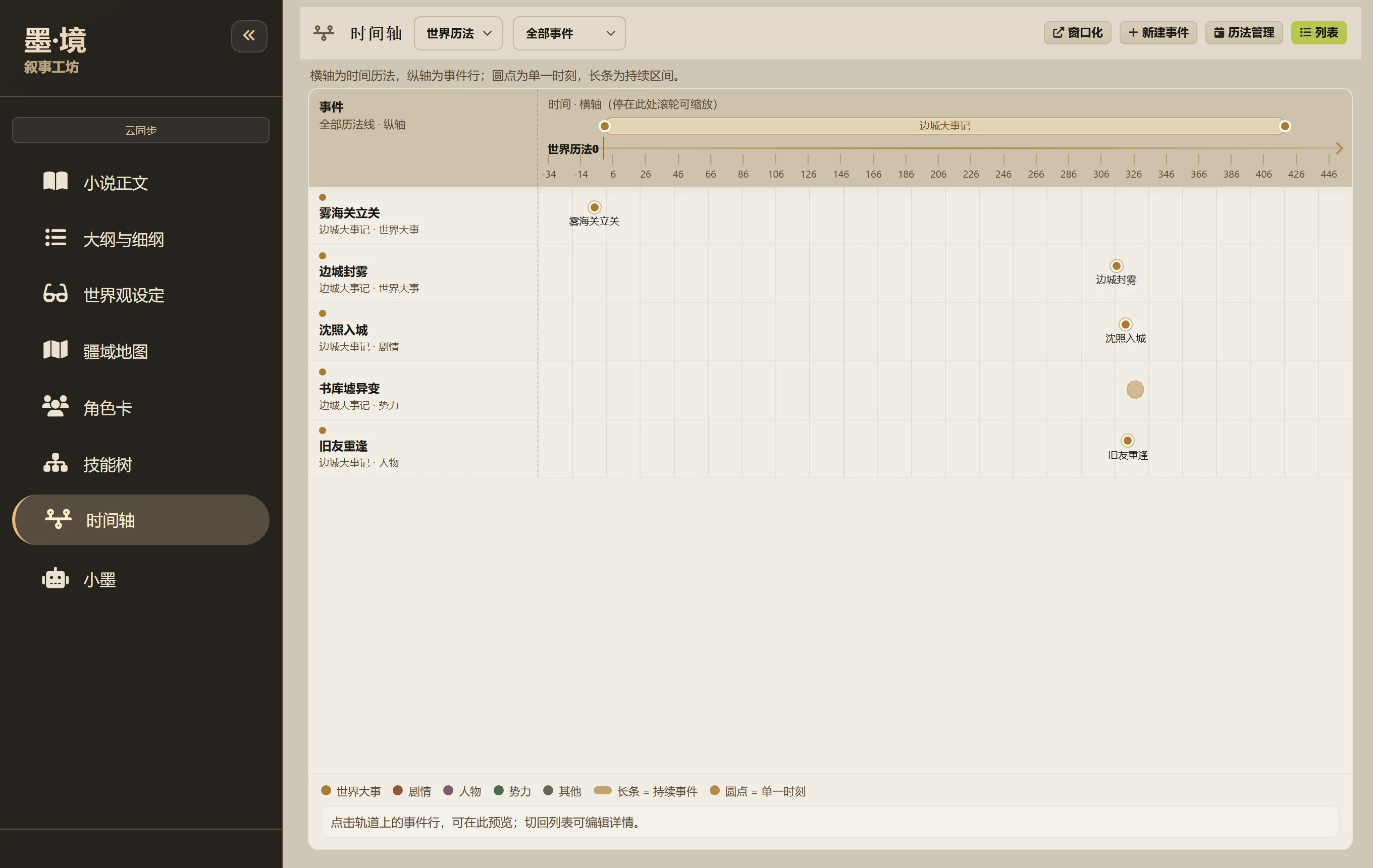Click the 窗口化 button
Viewport: 1373px width, 868px height.
click(x=1077, y=32)
